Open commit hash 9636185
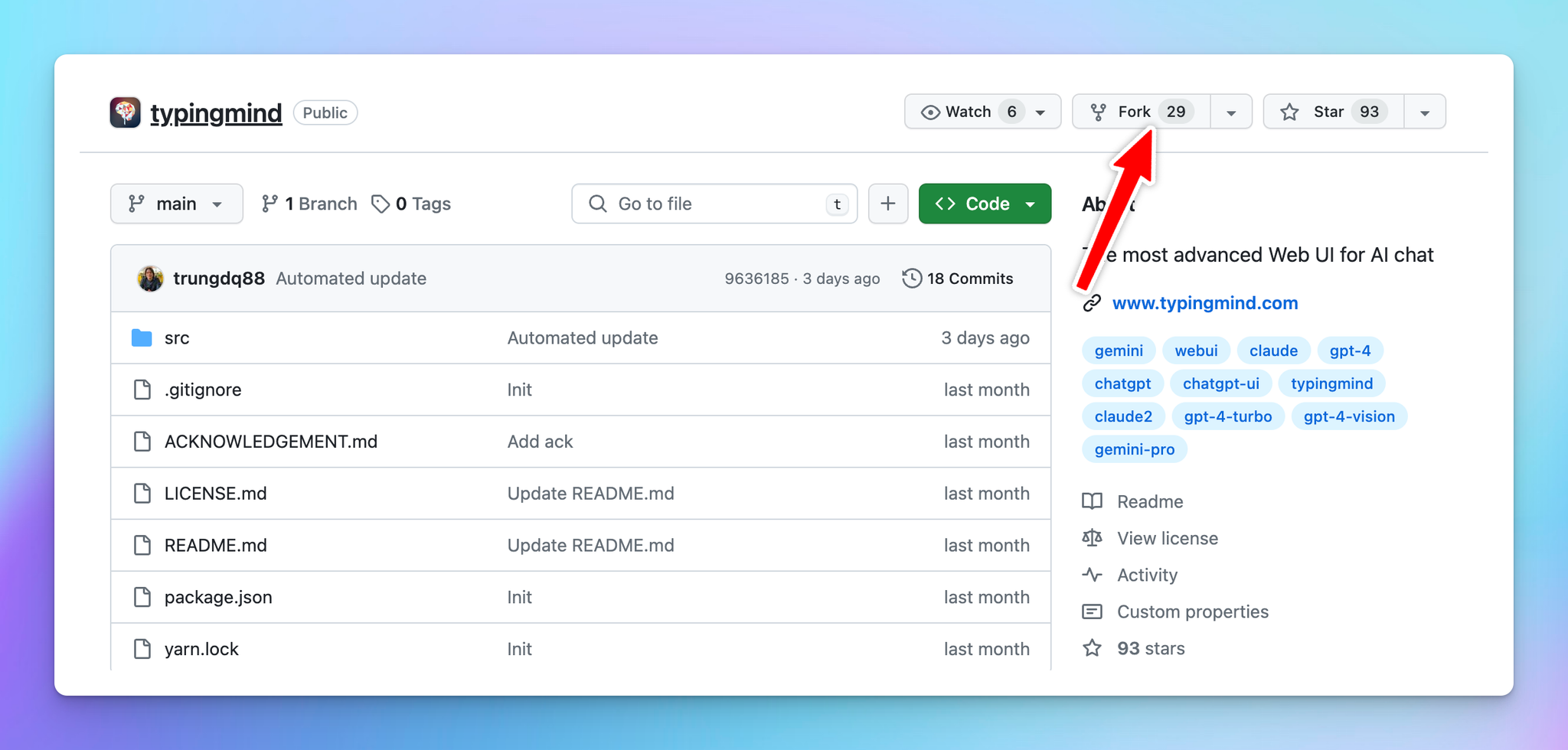1568x750 pixels. point(756,279)
